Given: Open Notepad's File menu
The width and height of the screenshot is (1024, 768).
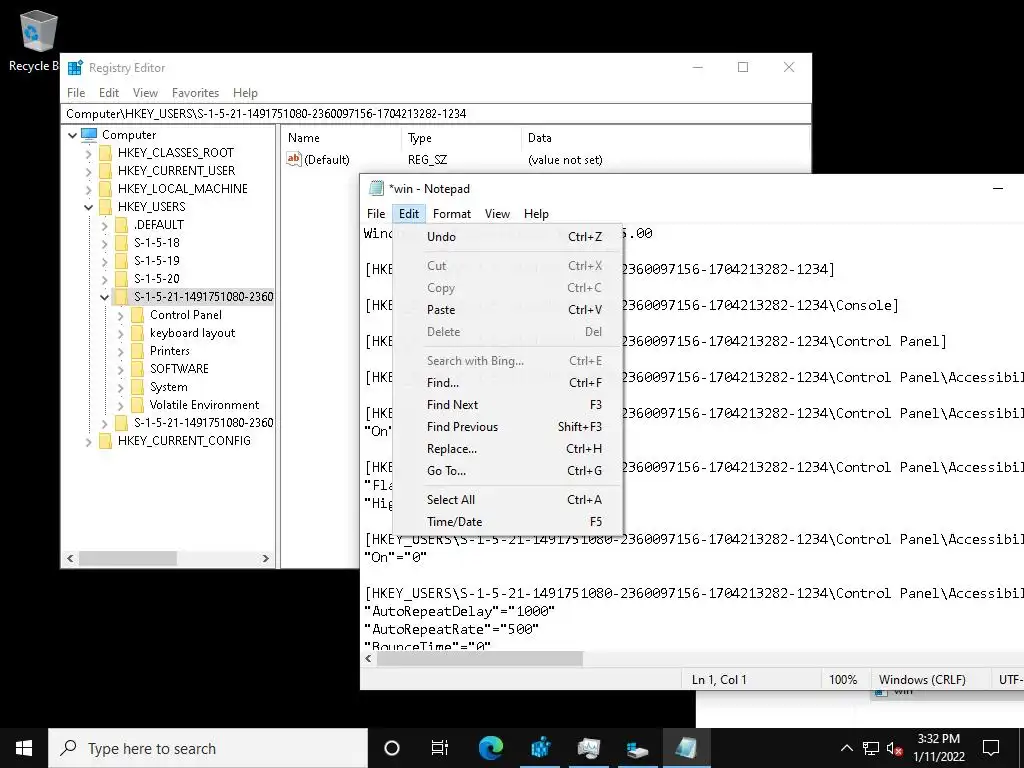Looking at the screenshot, I should [x=376, y=214].
